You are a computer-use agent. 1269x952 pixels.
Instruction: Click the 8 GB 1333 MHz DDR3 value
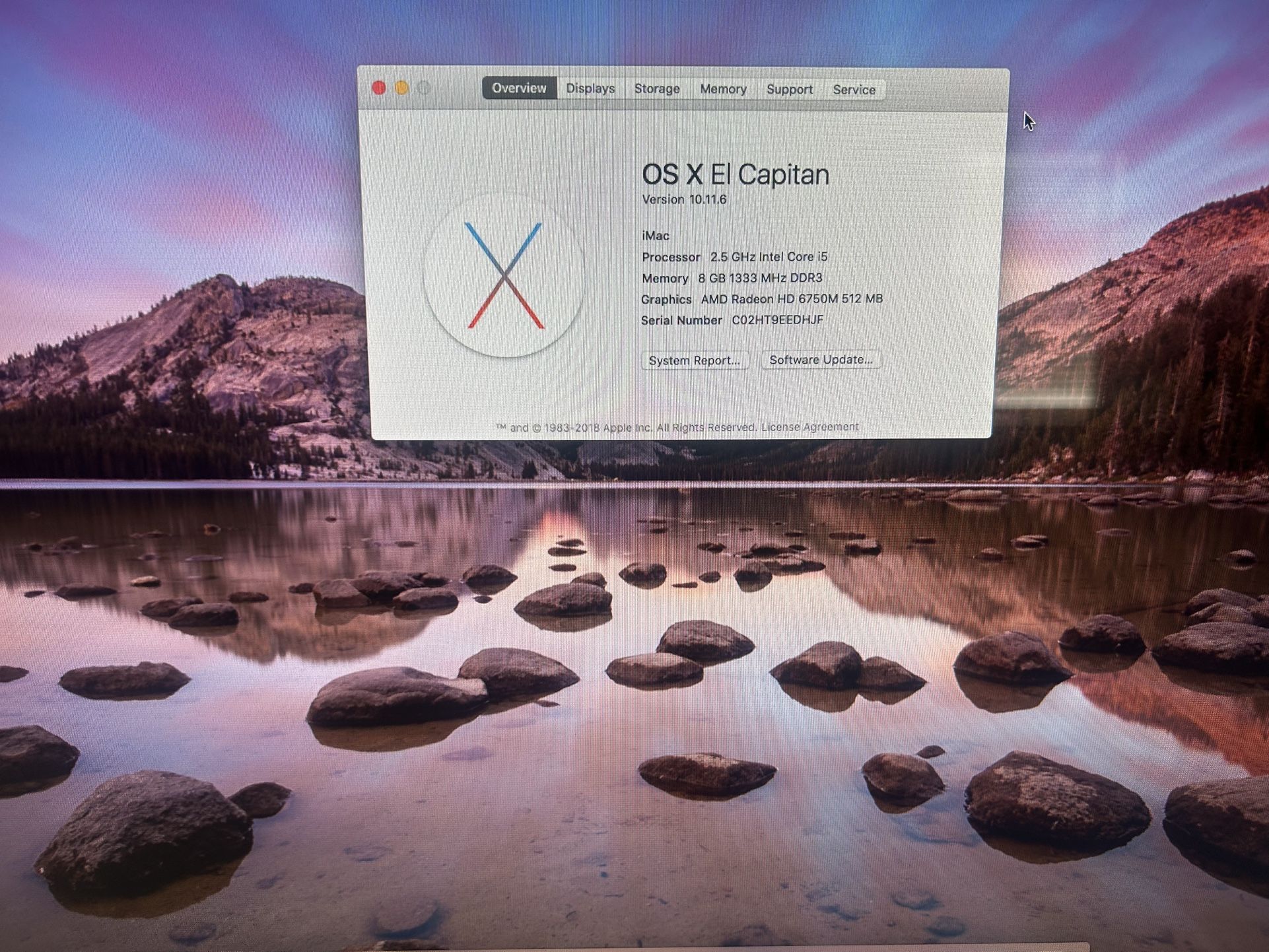[x=760, y=278]
